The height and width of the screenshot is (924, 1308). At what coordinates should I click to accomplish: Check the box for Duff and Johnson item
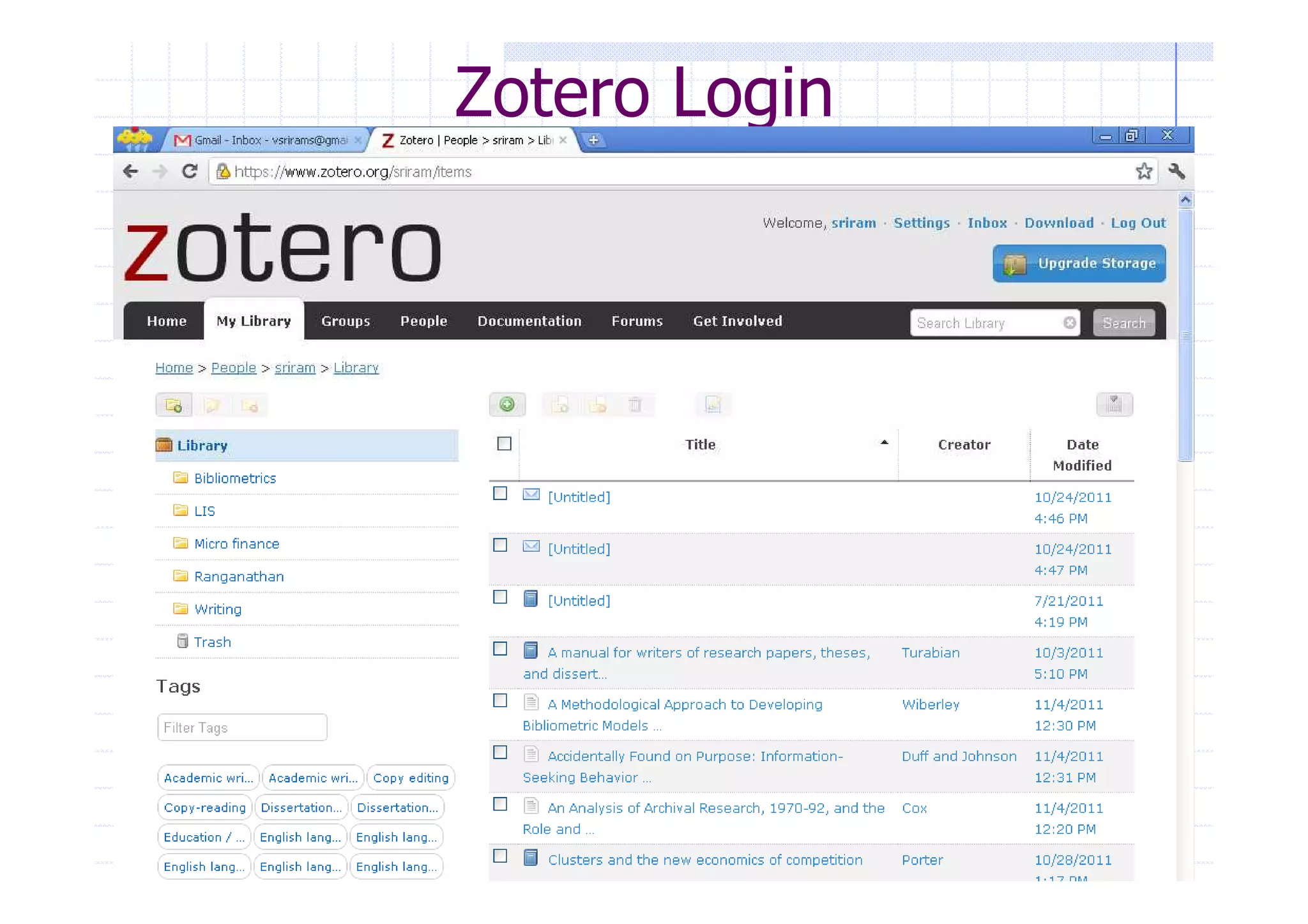(x=500, y=752)
